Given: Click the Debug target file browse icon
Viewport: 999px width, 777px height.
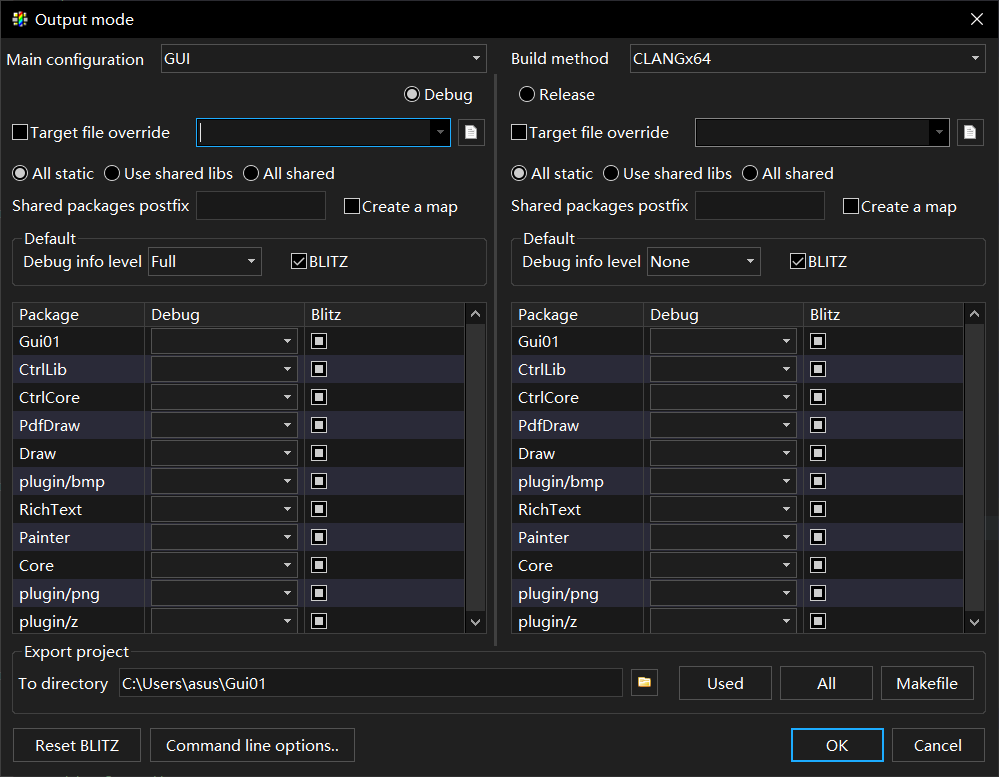Looking at the screenshot, I should [471, 132].
